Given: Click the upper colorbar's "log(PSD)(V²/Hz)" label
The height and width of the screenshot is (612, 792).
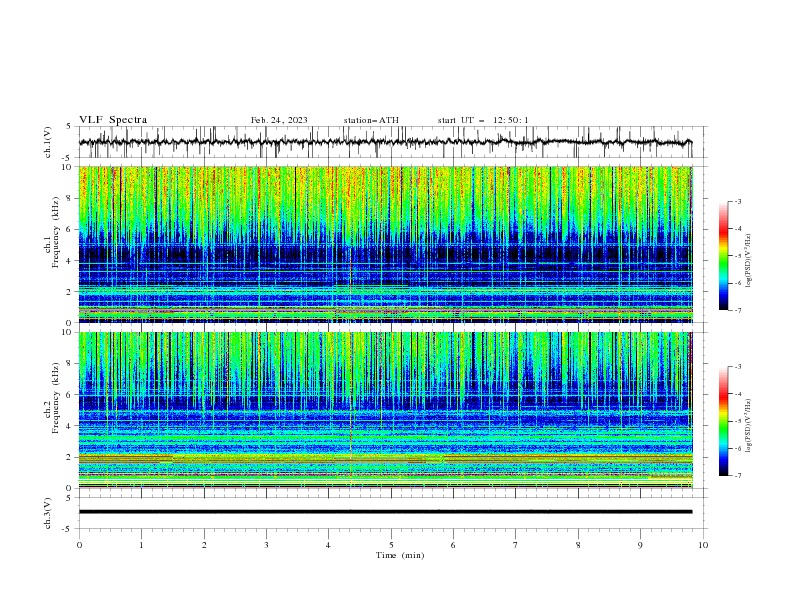Looking at the screenshot, I should pyautogui.click(x=749, y=261).
